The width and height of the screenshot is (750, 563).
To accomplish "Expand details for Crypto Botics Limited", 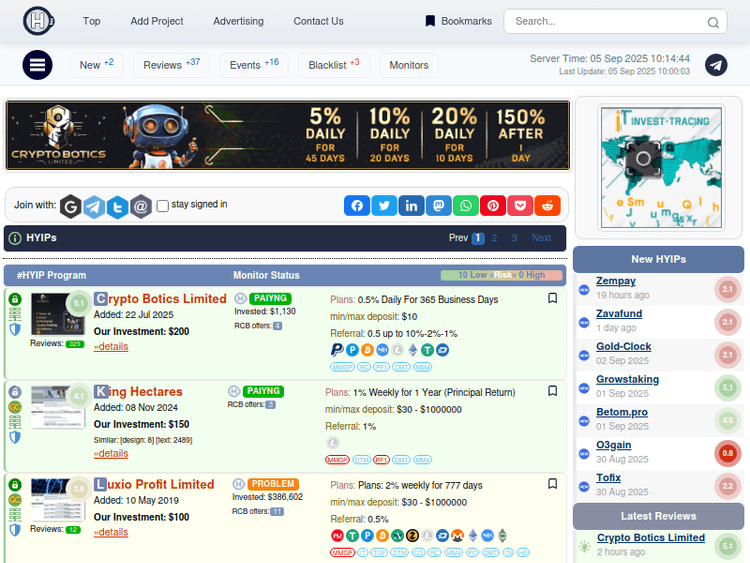I will [111, 346].
